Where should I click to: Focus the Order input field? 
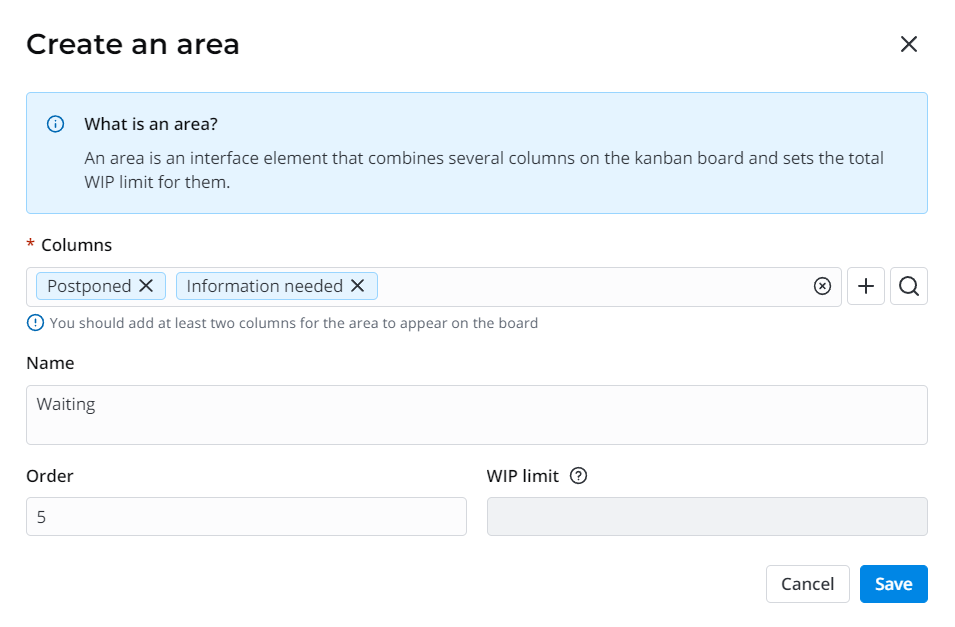coord(246,516)
